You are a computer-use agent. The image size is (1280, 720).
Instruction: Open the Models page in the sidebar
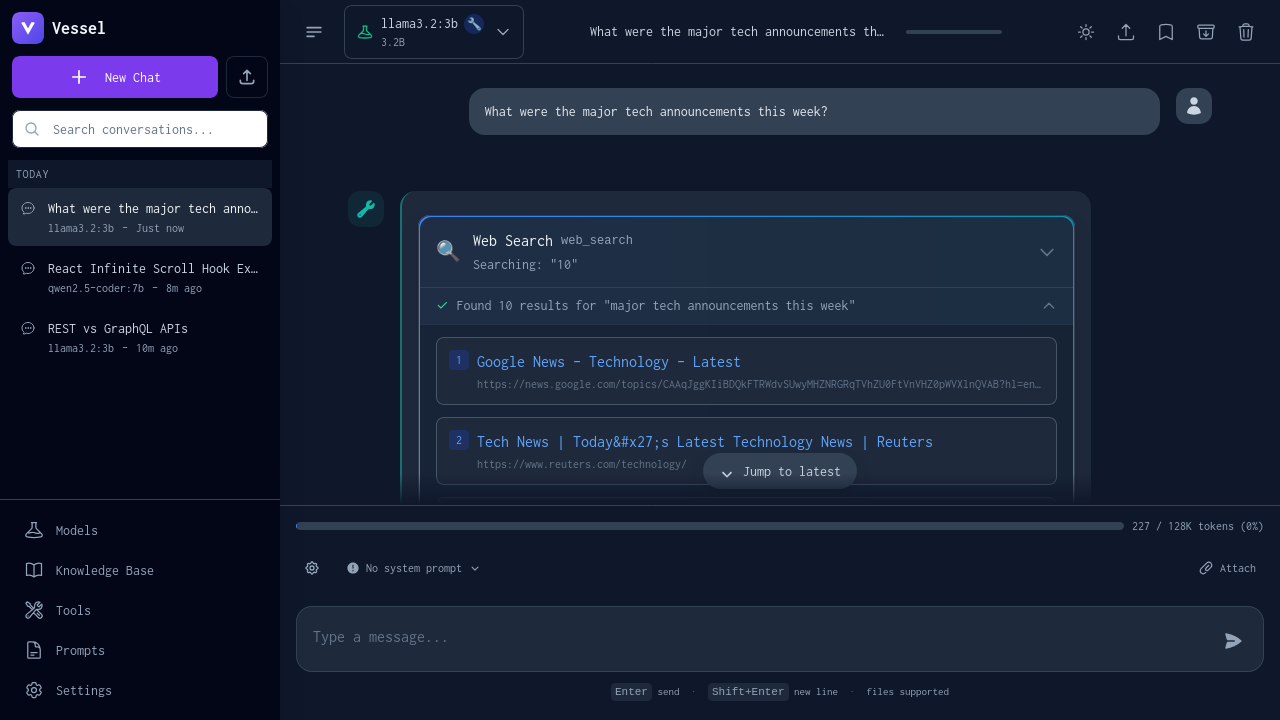(x=76, y=530)
